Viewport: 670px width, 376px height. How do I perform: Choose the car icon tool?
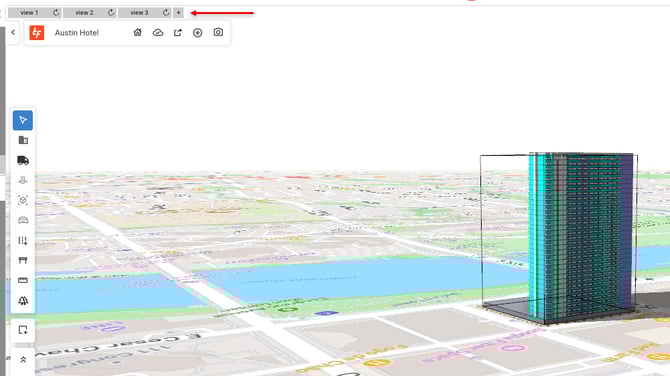pyautogui.click(x=23, y=220)
